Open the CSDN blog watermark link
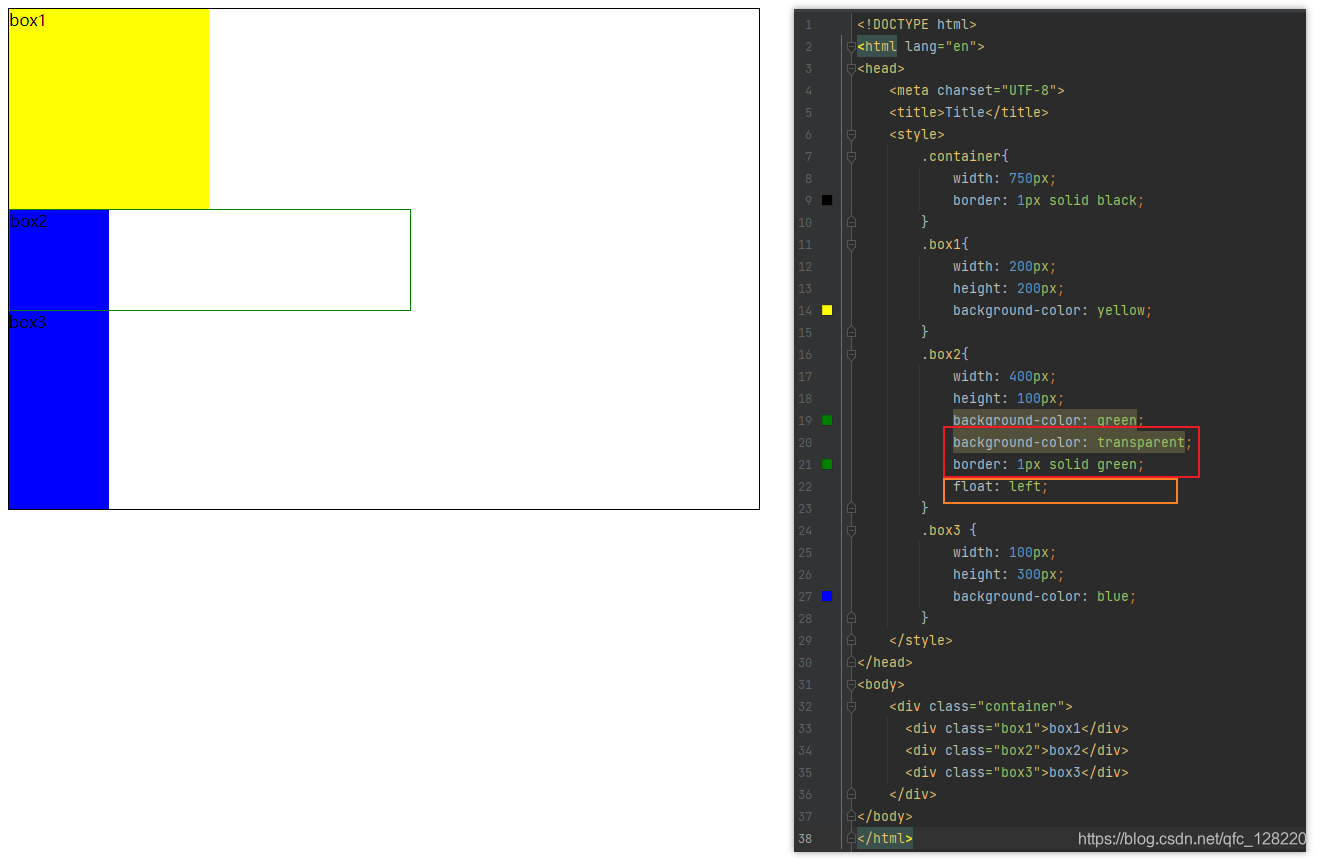This screenshot has width=1317, height=858. click(1190, 838)
